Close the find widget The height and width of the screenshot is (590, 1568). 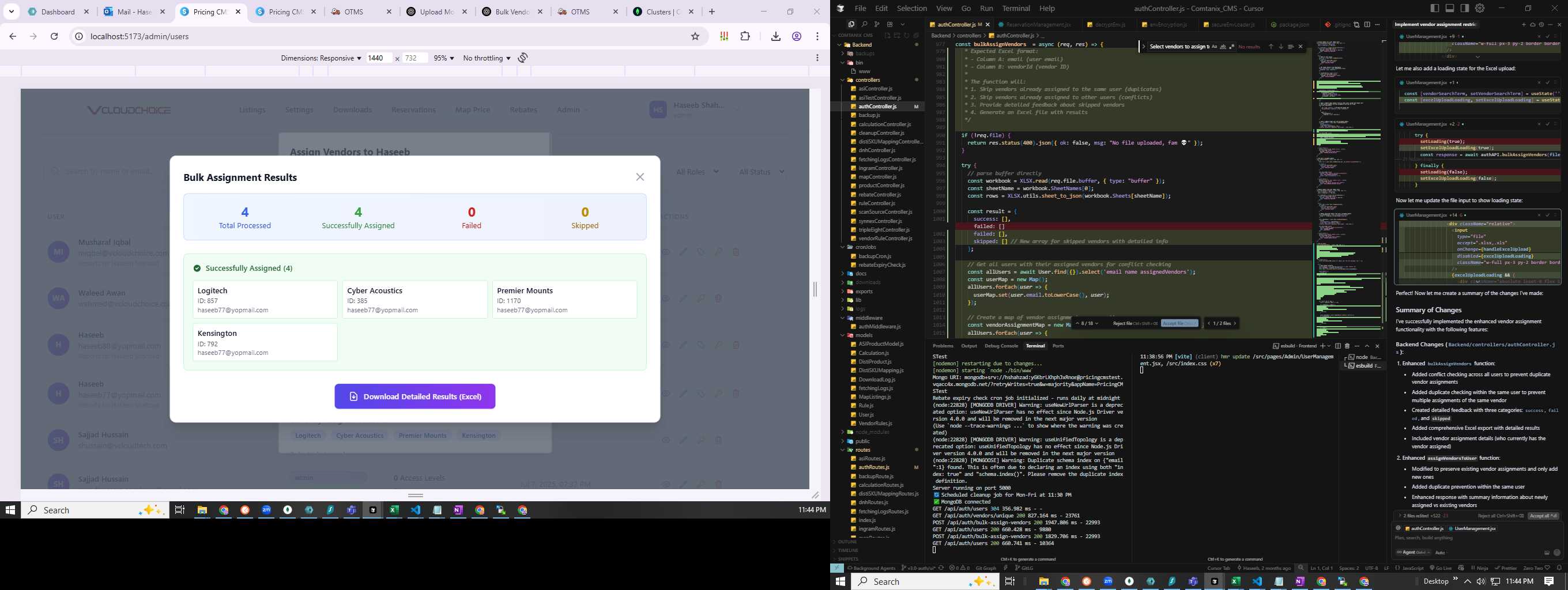[x=1301, y=47]
